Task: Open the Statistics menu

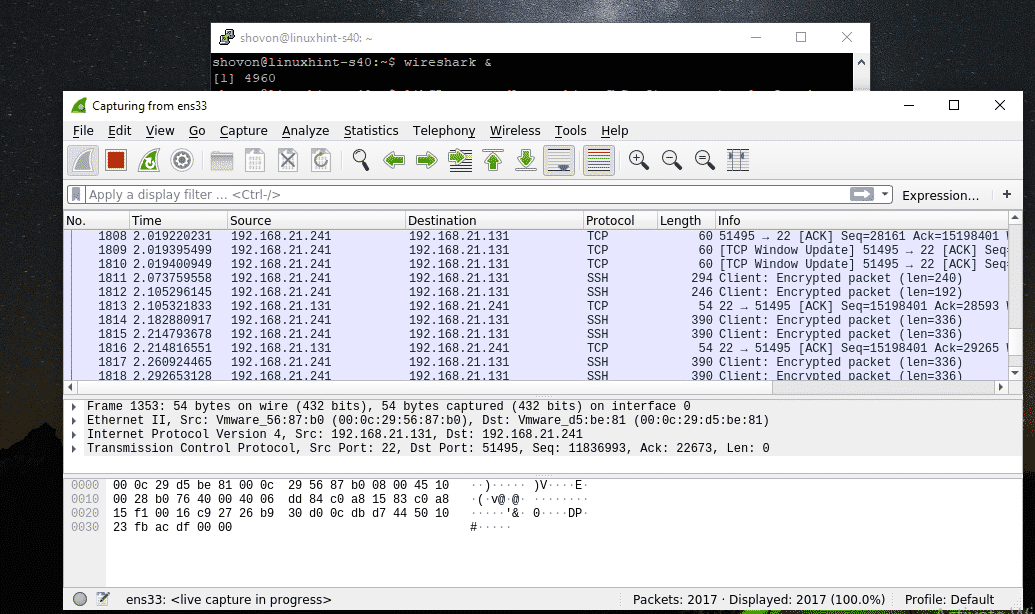Action: point(371,131)
